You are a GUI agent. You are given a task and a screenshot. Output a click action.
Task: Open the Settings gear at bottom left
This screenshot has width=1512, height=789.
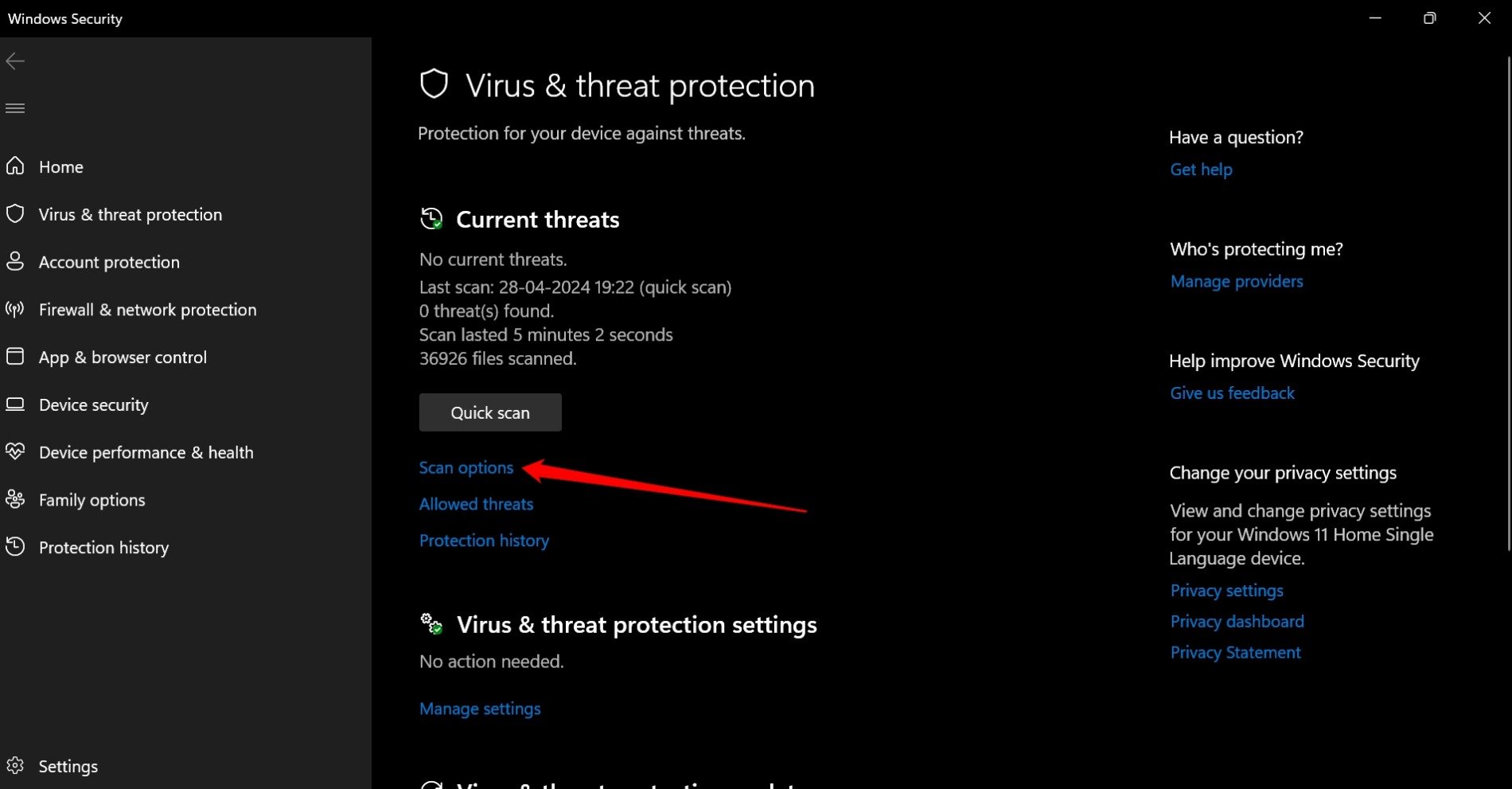(x=15, y=765)
